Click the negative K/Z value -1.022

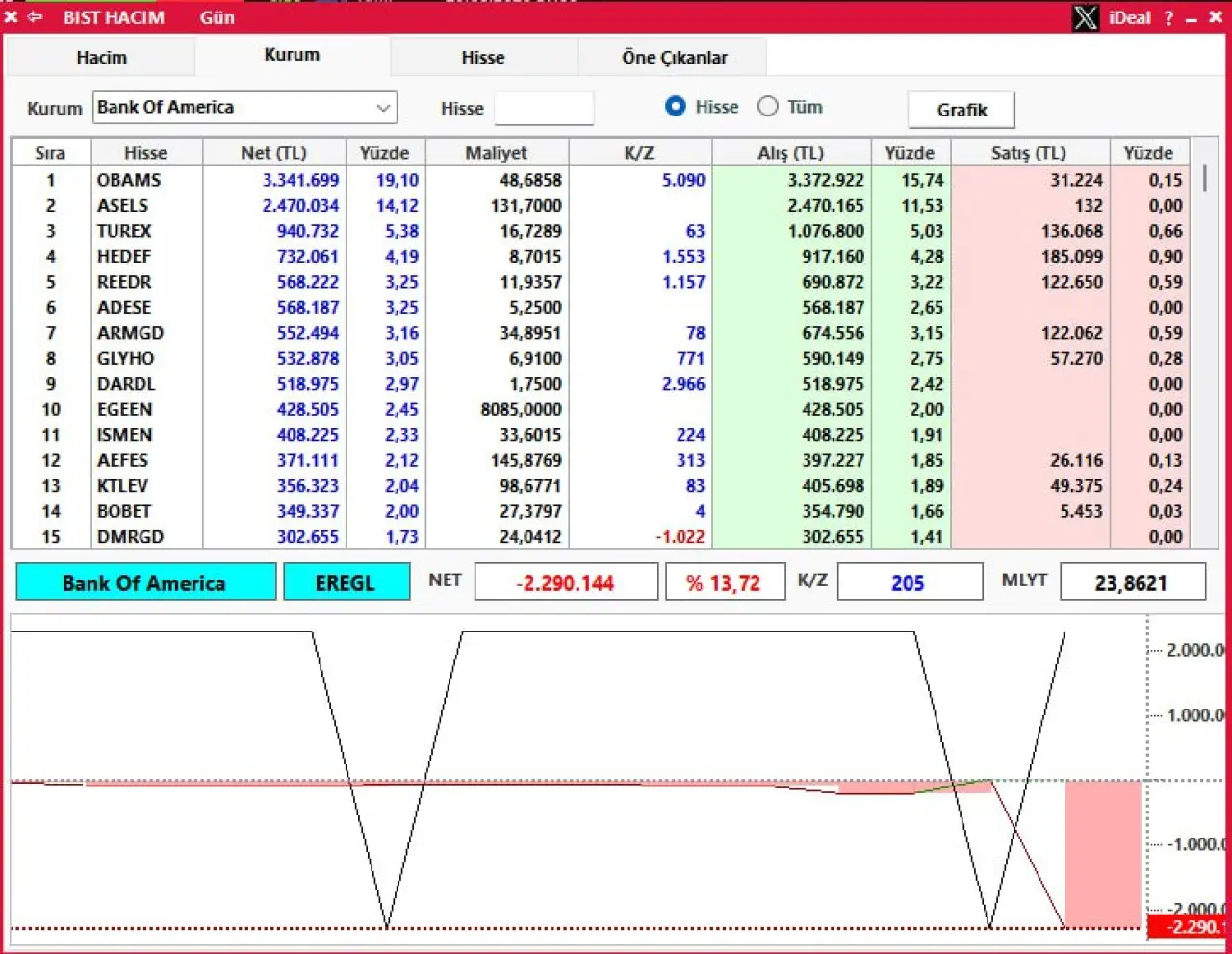(680, 537)
